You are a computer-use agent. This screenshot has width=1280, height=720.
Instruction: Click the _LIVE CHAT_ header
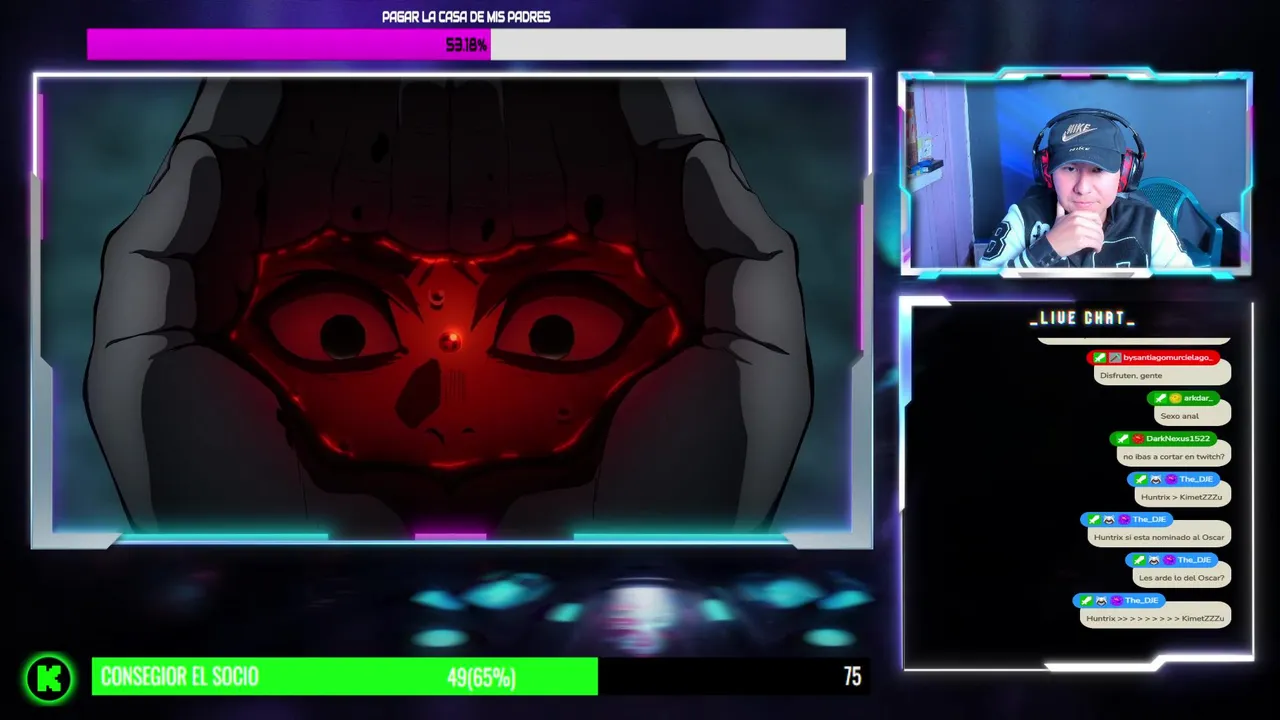click(x=1082, y=318)
